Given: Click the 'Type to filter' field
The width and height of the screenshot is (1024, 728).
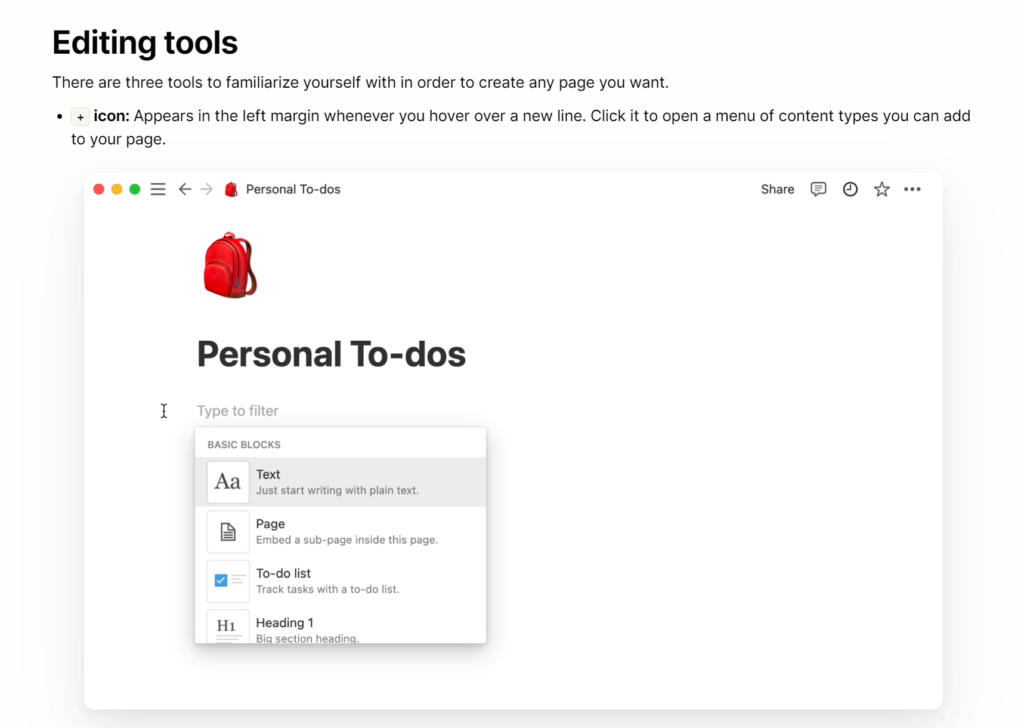Looking at the screenshot, I should pyautogui.click(x=238, y=411).
